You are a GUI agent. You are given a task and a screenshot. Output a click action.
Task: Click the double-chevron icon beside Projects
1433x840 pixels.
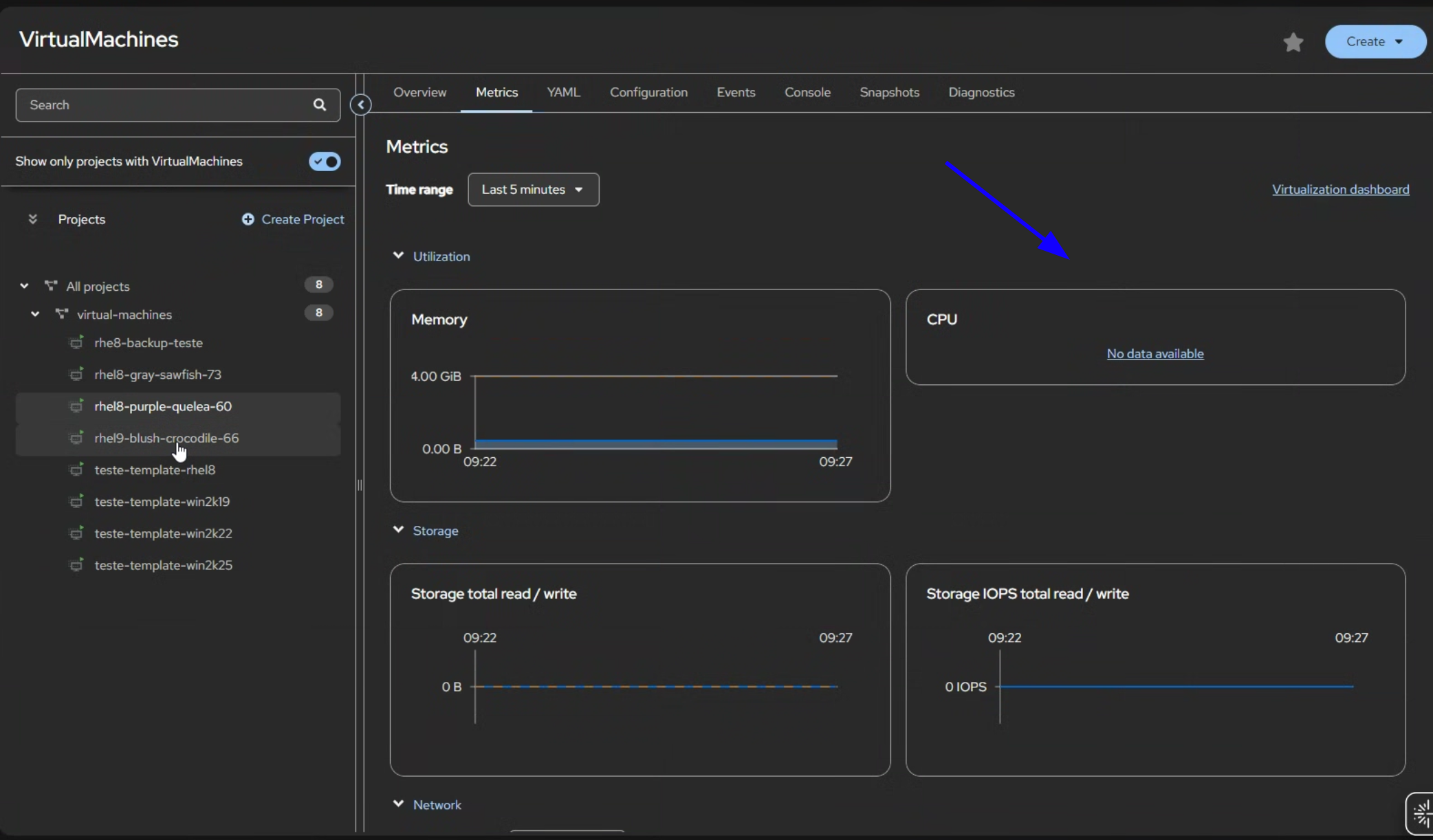(32, 219)
